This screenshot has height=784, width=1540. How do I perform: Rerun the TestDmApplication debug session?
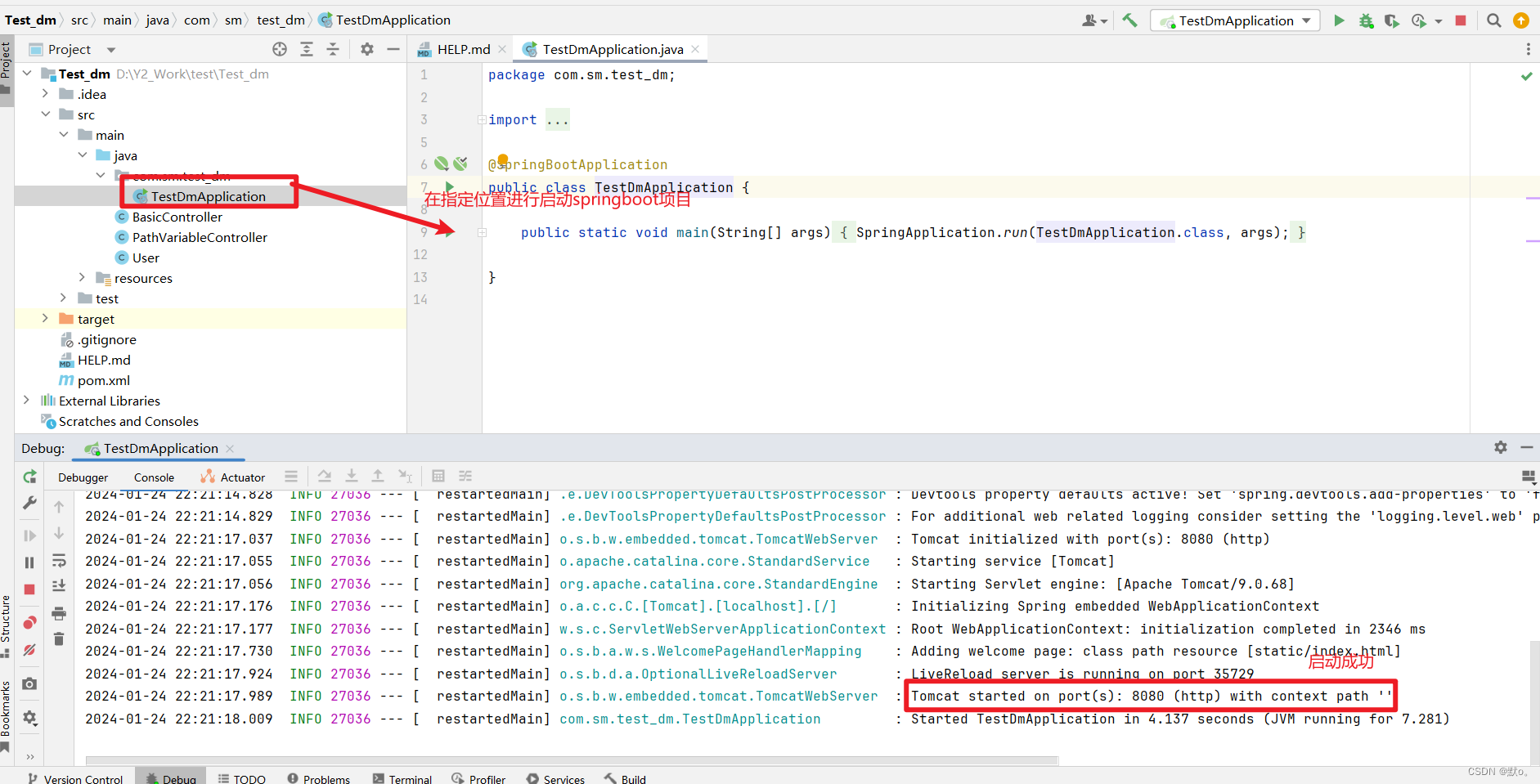tap(29, 477)
